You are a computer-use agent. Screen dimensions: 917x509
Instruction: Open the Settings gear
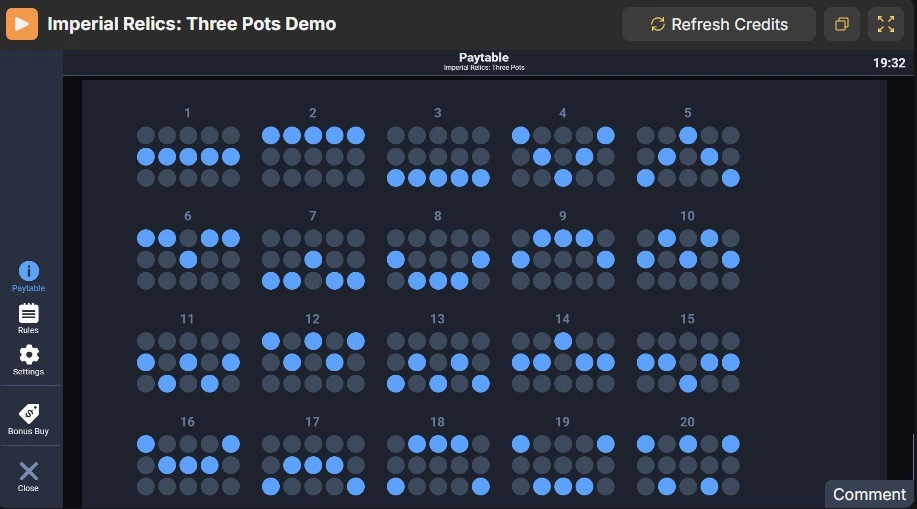coord(29,355)
